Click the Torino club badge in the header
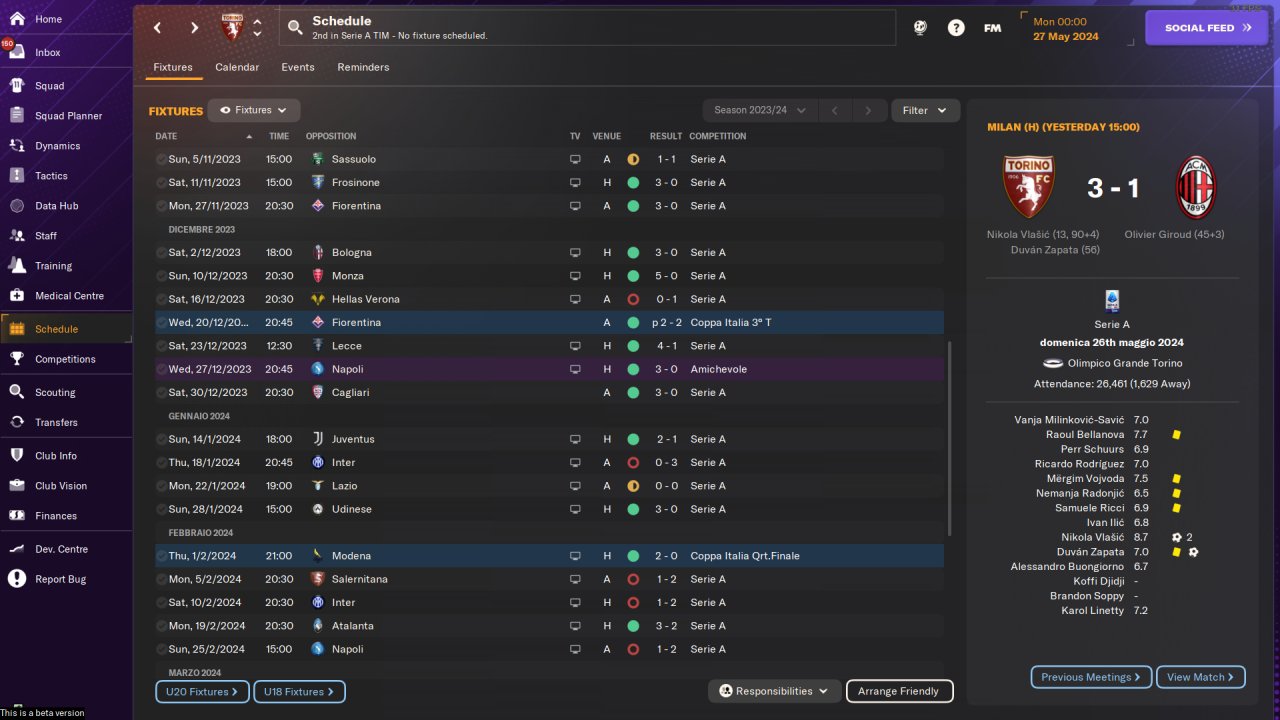Screen dimensions: 1280x720 232,27
